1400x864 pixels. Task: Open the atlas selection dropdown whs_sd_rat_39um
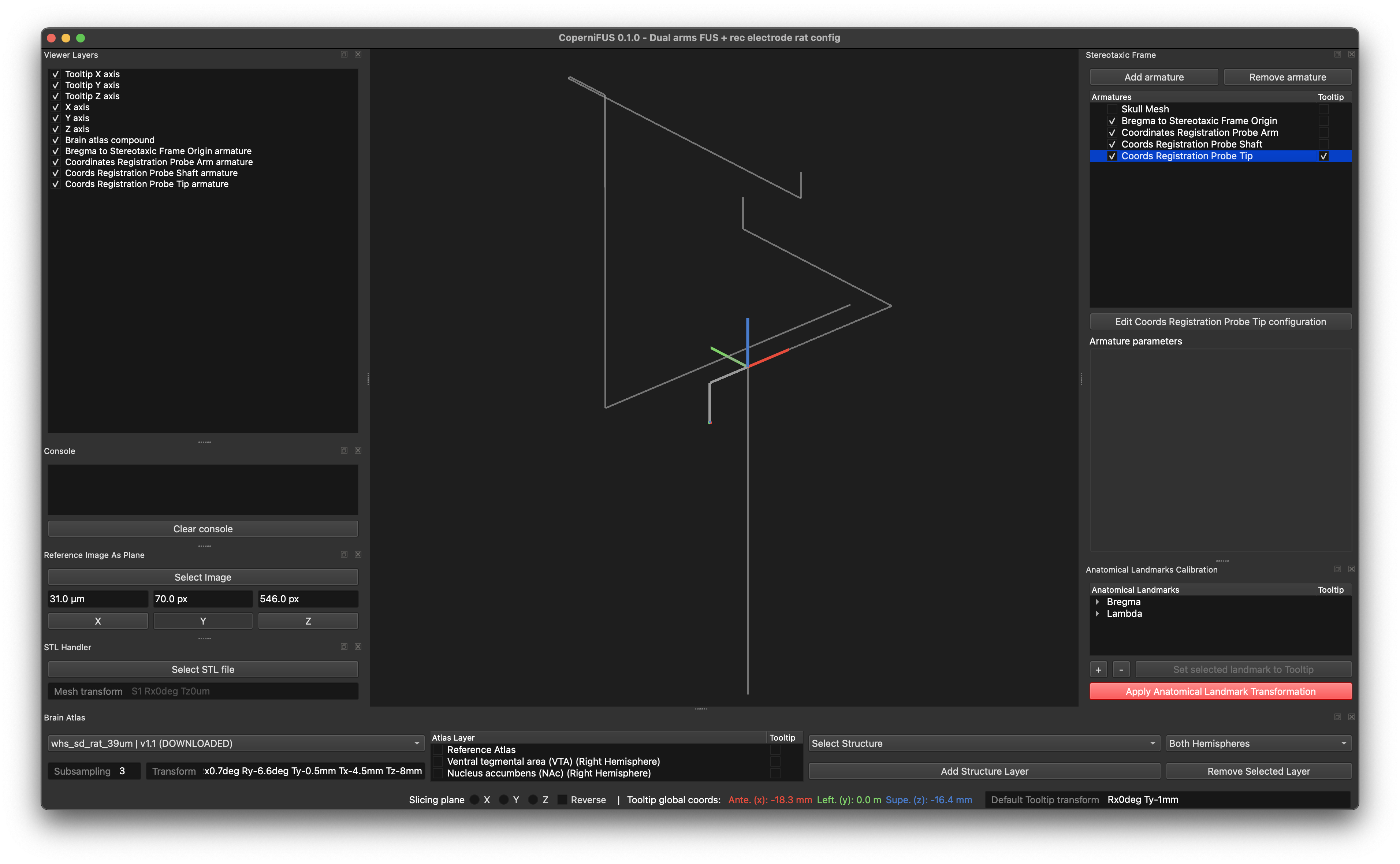(x=235, y=743)
